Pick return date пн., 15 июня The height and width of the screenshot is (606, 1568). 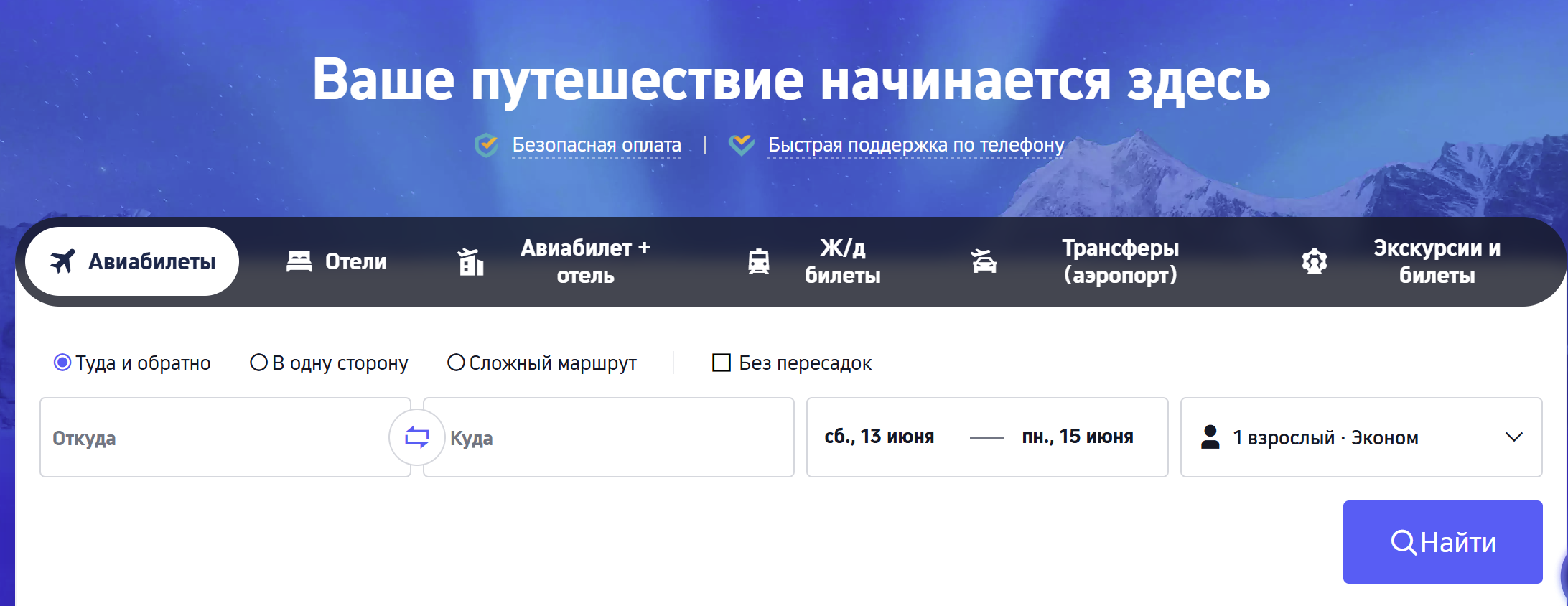[x=1078, y=437]
